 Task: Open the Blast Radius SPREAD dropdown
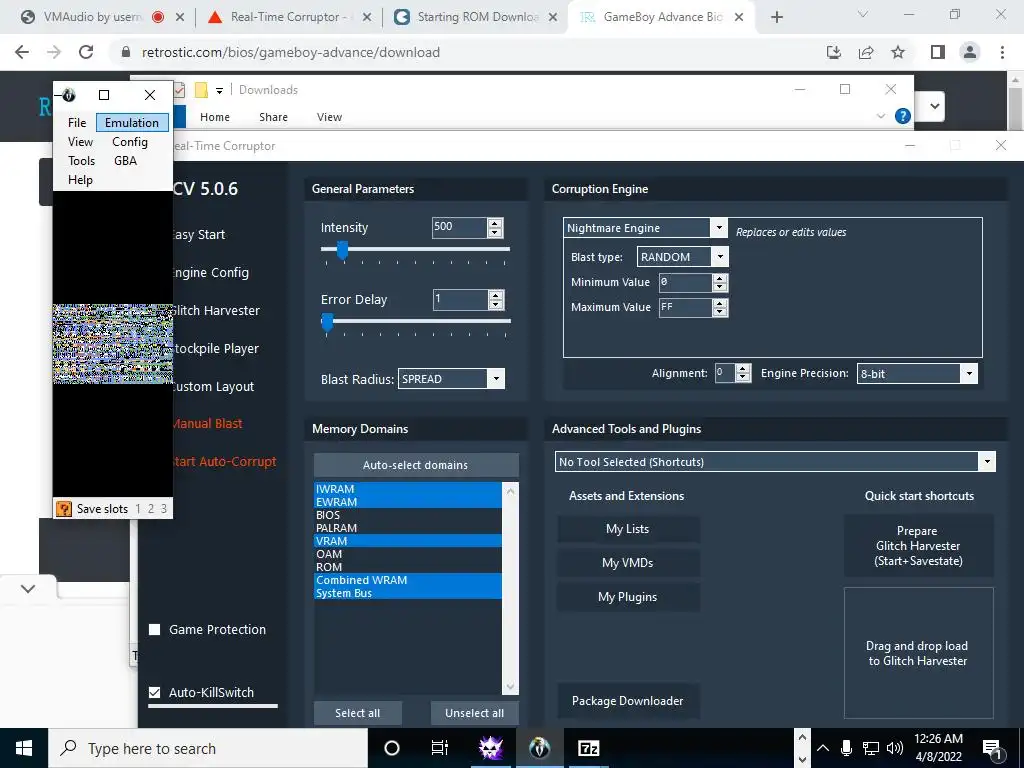click(496, 379)
